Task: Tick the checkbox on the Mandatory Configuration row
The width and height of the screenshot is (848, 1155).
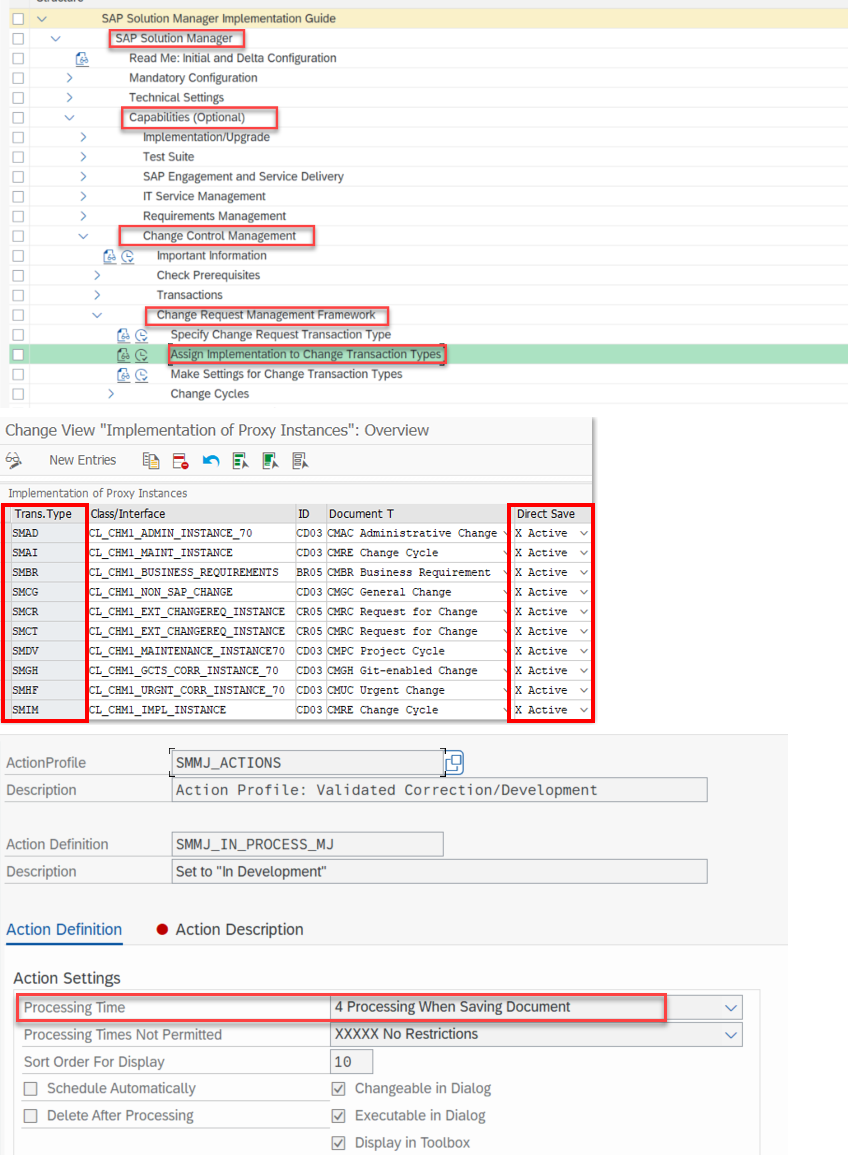Action: coord(18,78)
